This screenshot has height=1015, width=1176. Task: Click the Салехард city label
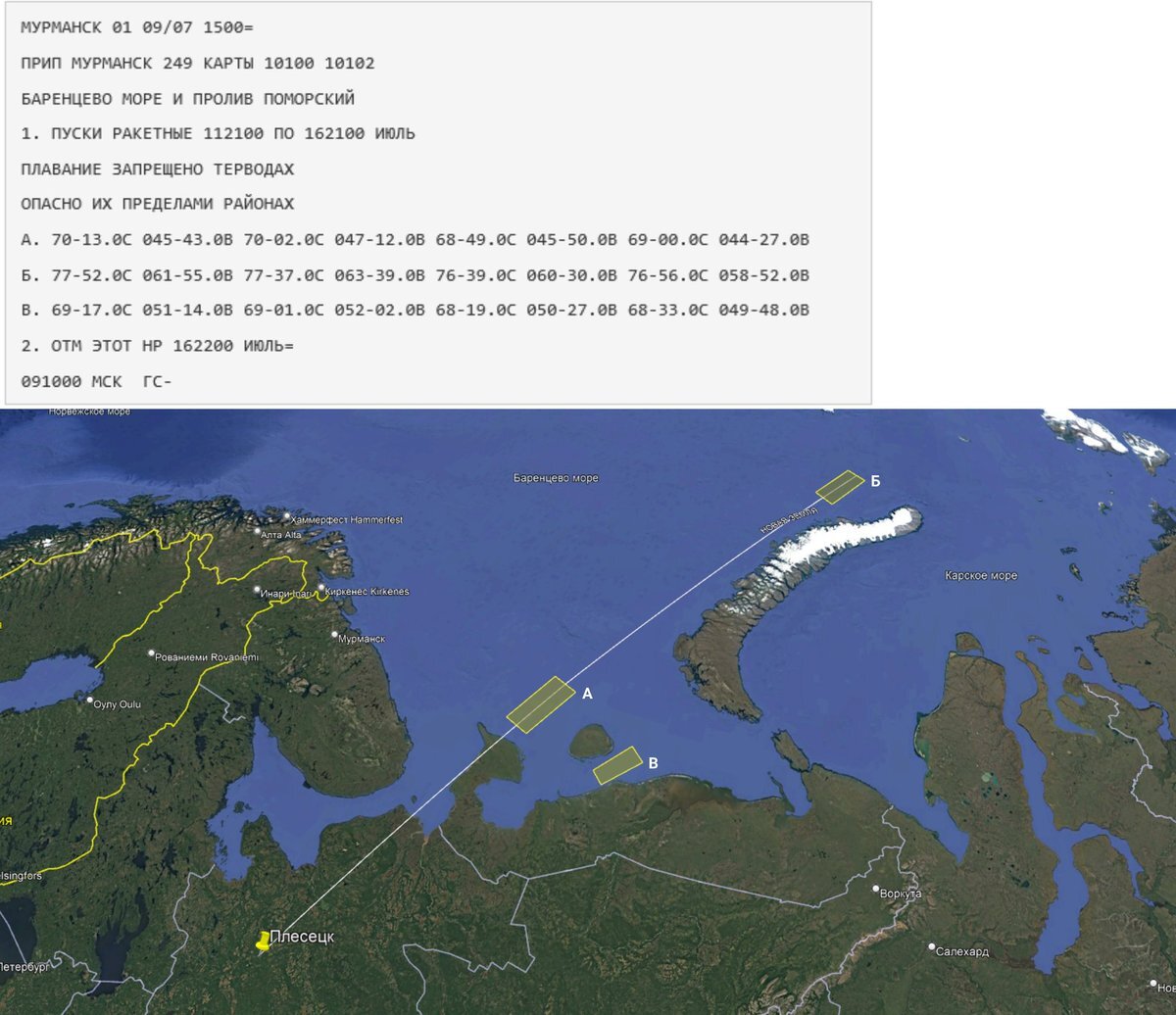[962, 951]
